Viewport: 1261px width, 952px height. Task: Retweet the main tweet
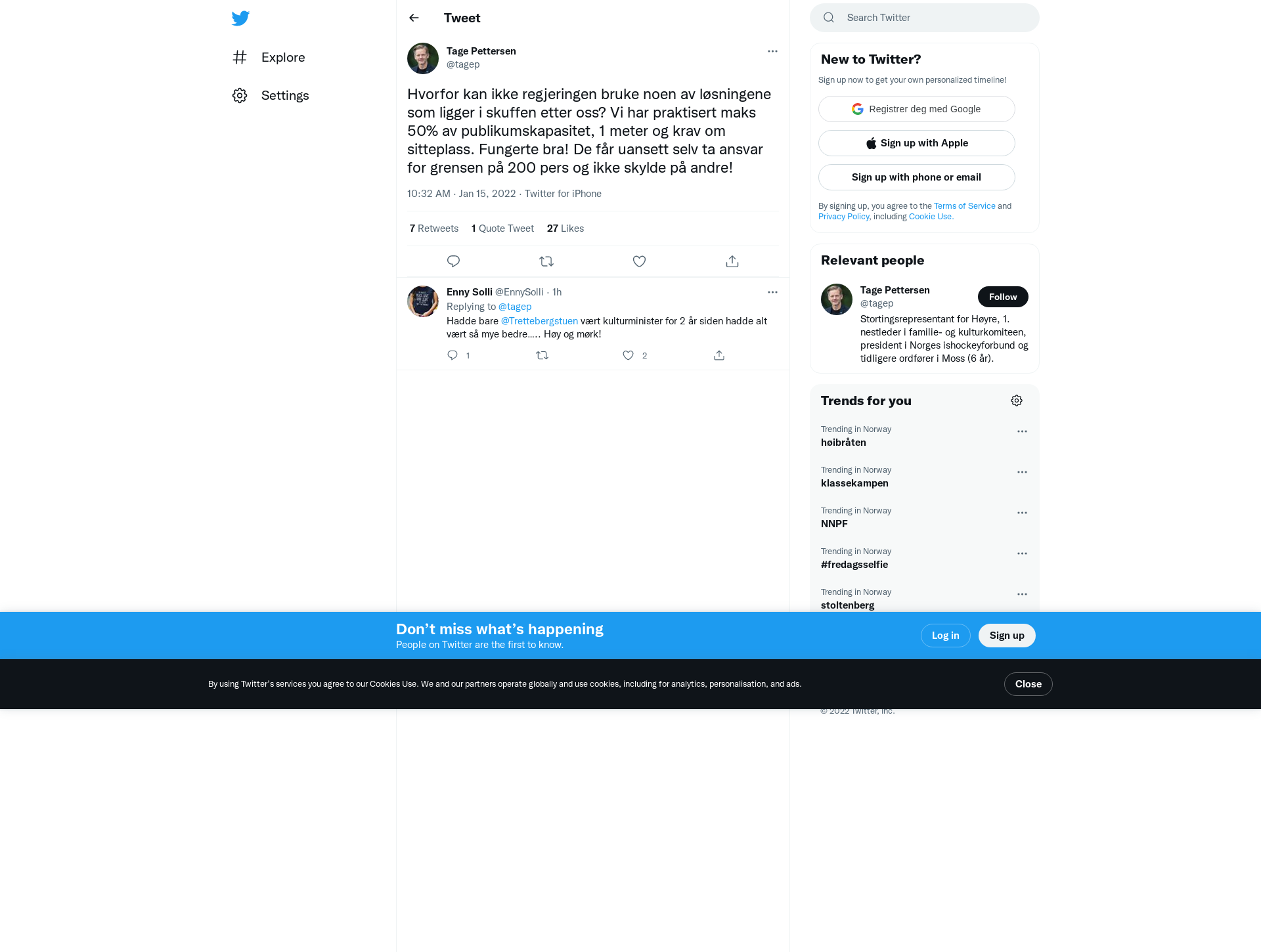point(546,261)
